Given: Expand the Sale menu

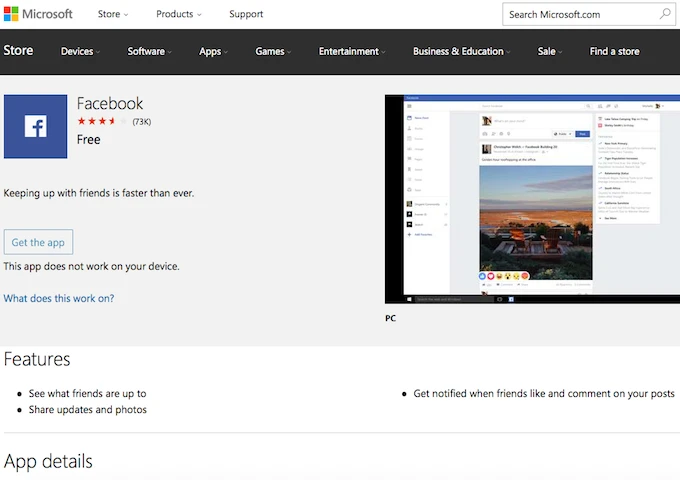Looking at the screenshot, I should [x=549, y=51].
